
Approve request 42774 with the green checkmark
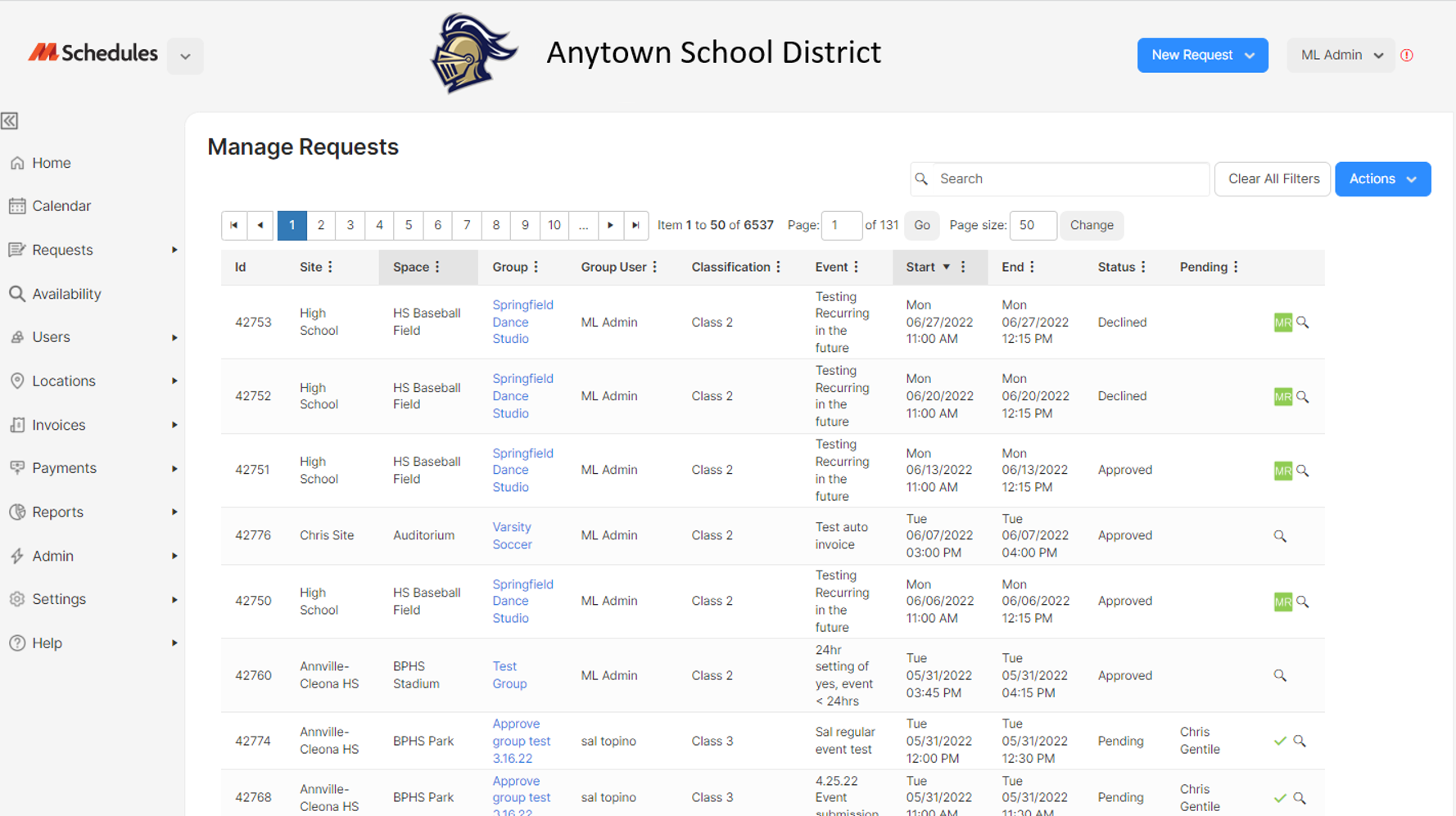[1279, 741]
